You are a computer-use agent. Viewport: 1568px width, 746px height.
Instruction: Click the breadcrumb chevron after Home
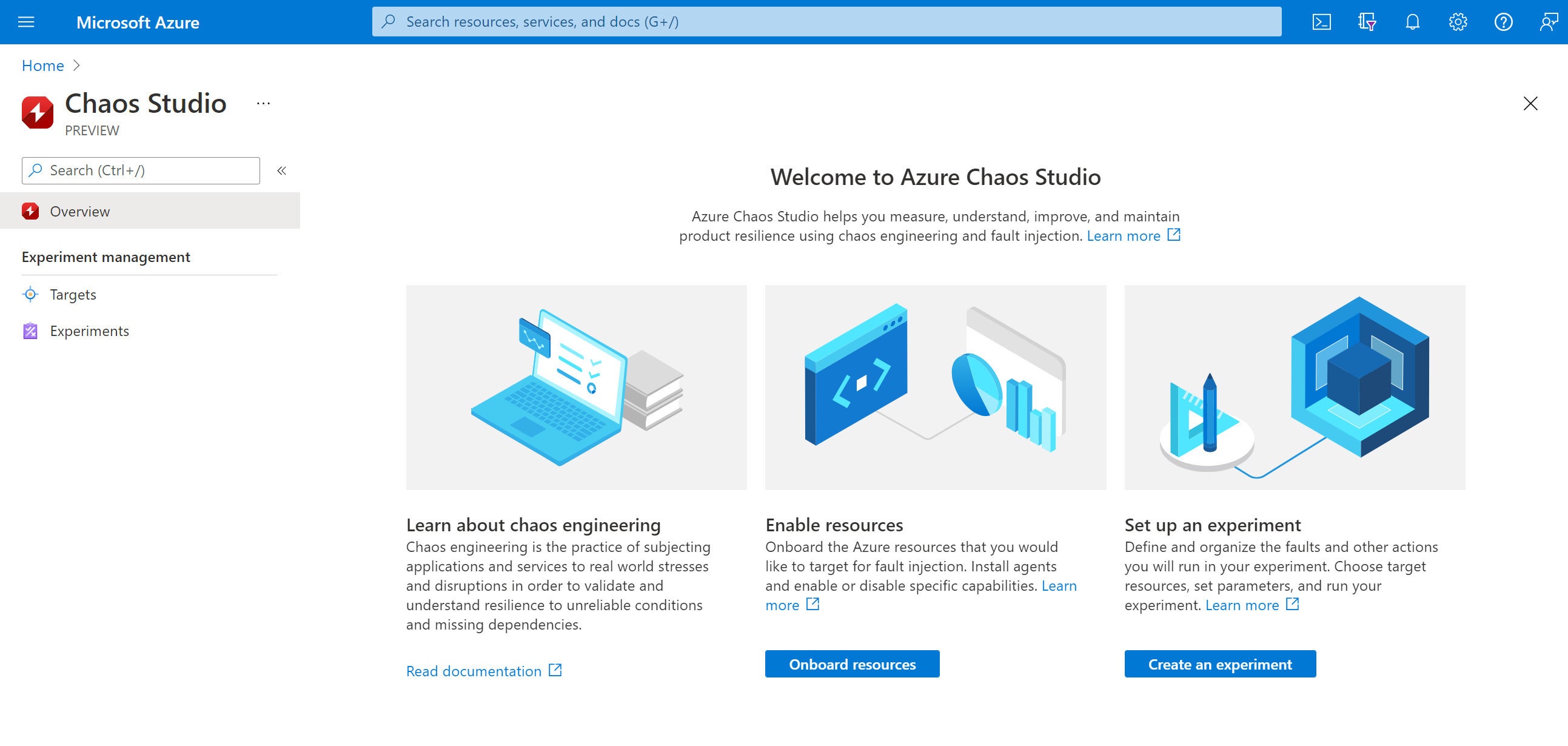coord(76,65)
